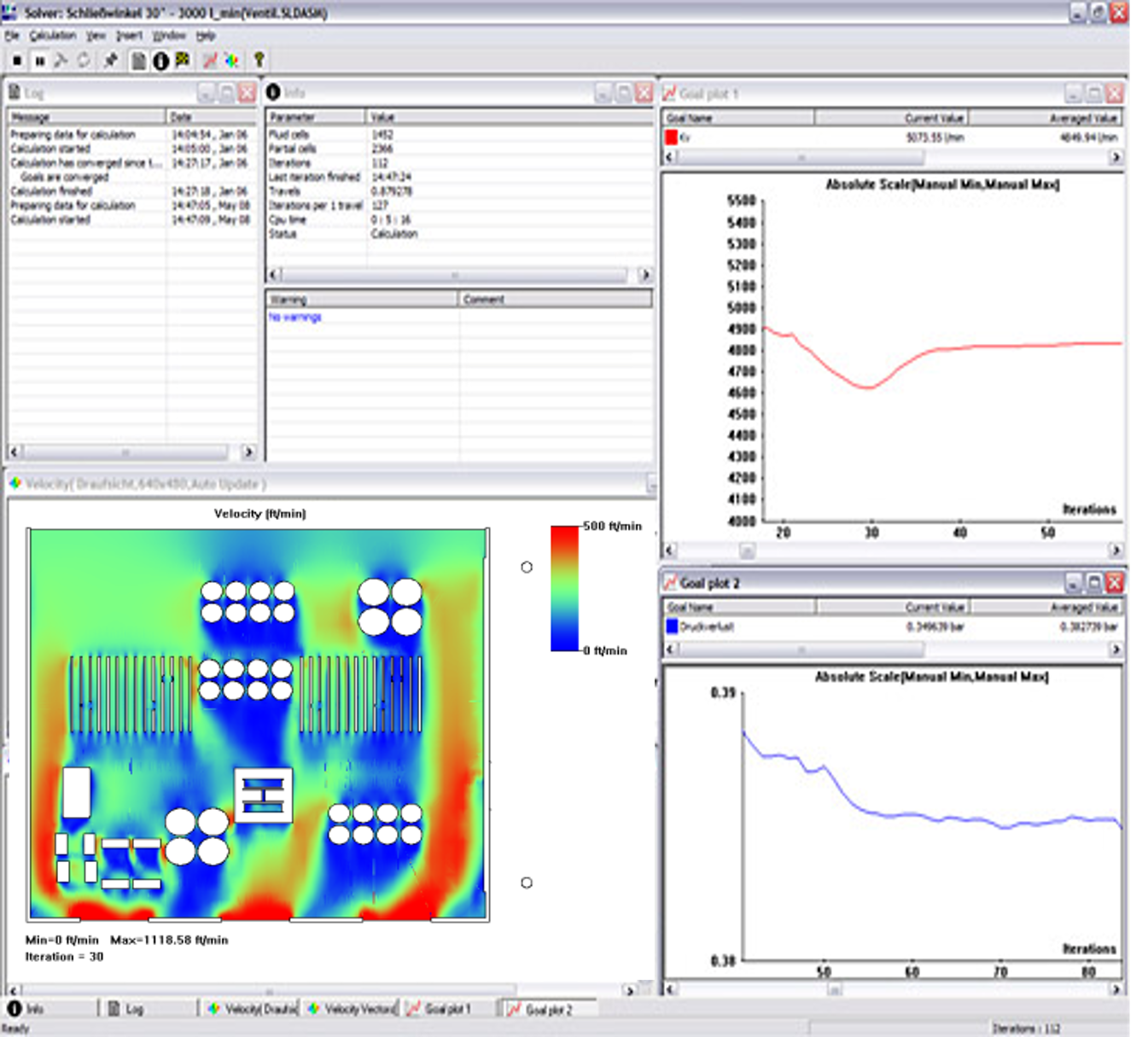Click the Message column header in the Log panel
This screenshot has height=1037, width=1148.
[86, 116]
